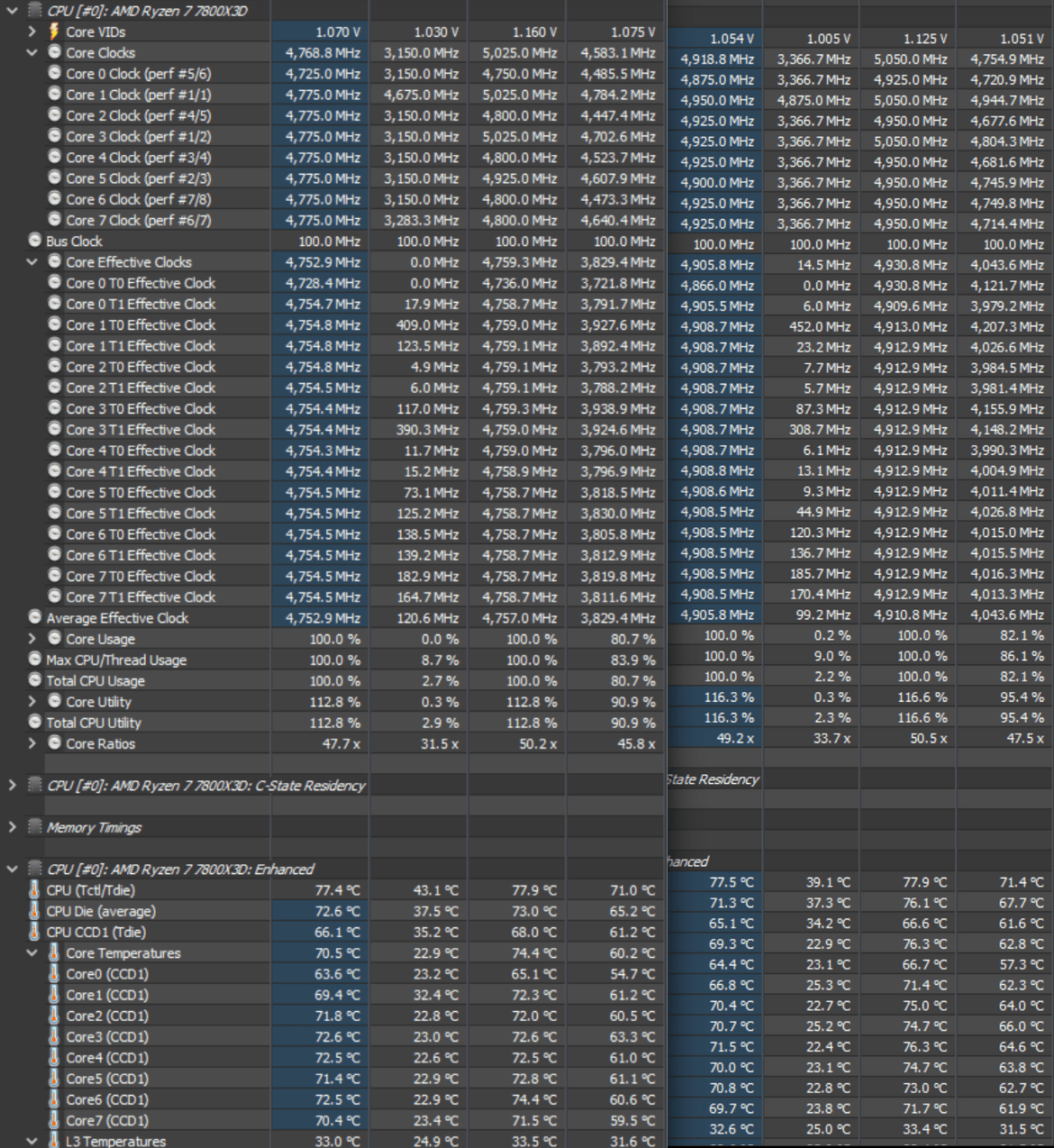Expand the Core VIDs row

pyautogui.click(x=32, y=32)
